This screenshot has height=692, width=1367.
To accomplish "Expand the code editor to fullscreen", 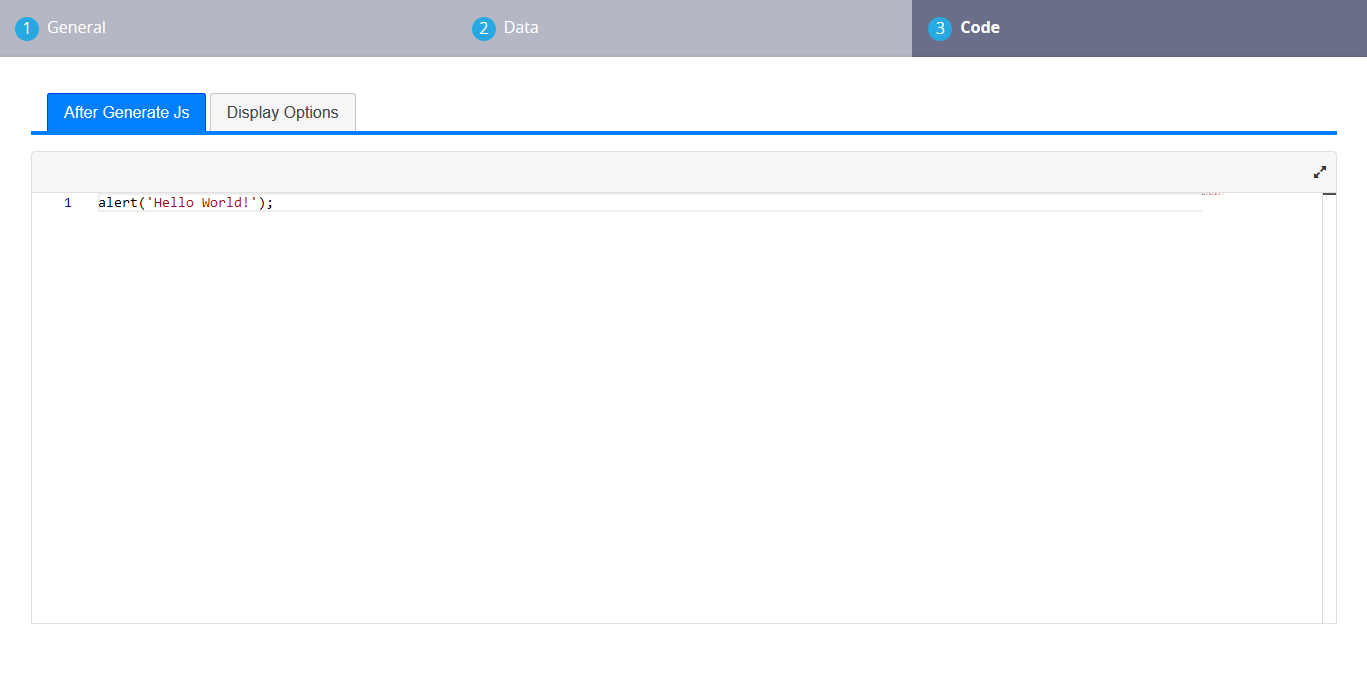I will pos(1319,172).
